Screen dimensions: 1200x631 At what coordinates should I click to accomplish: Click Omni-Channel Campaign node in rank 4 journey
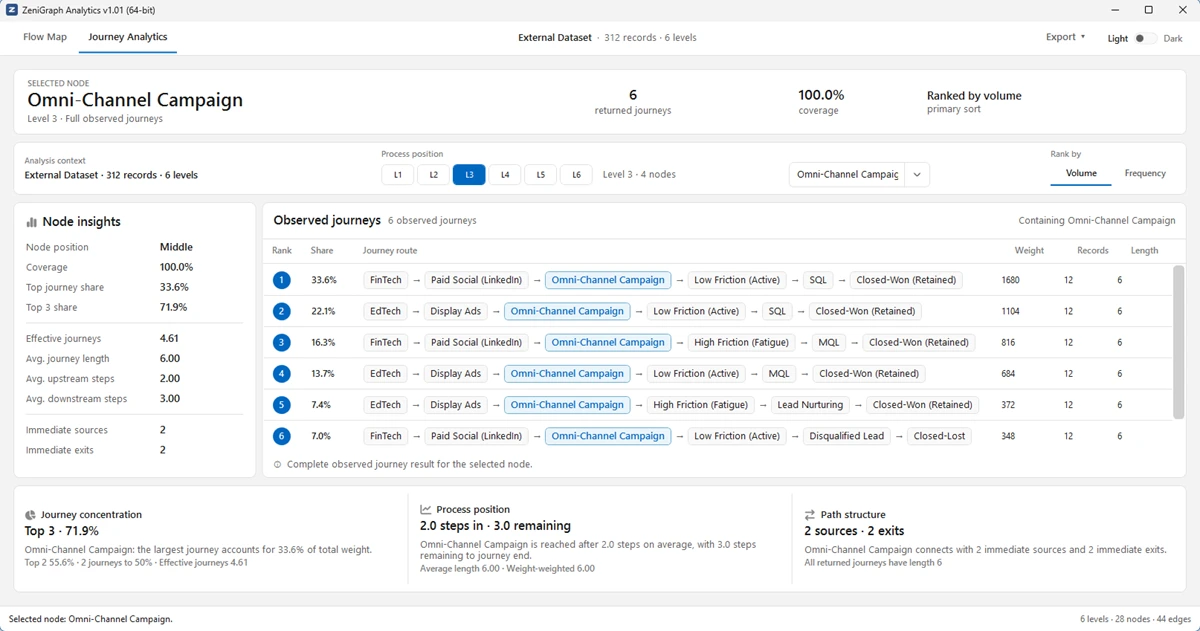pyautogui.click(x=567, y=374)
